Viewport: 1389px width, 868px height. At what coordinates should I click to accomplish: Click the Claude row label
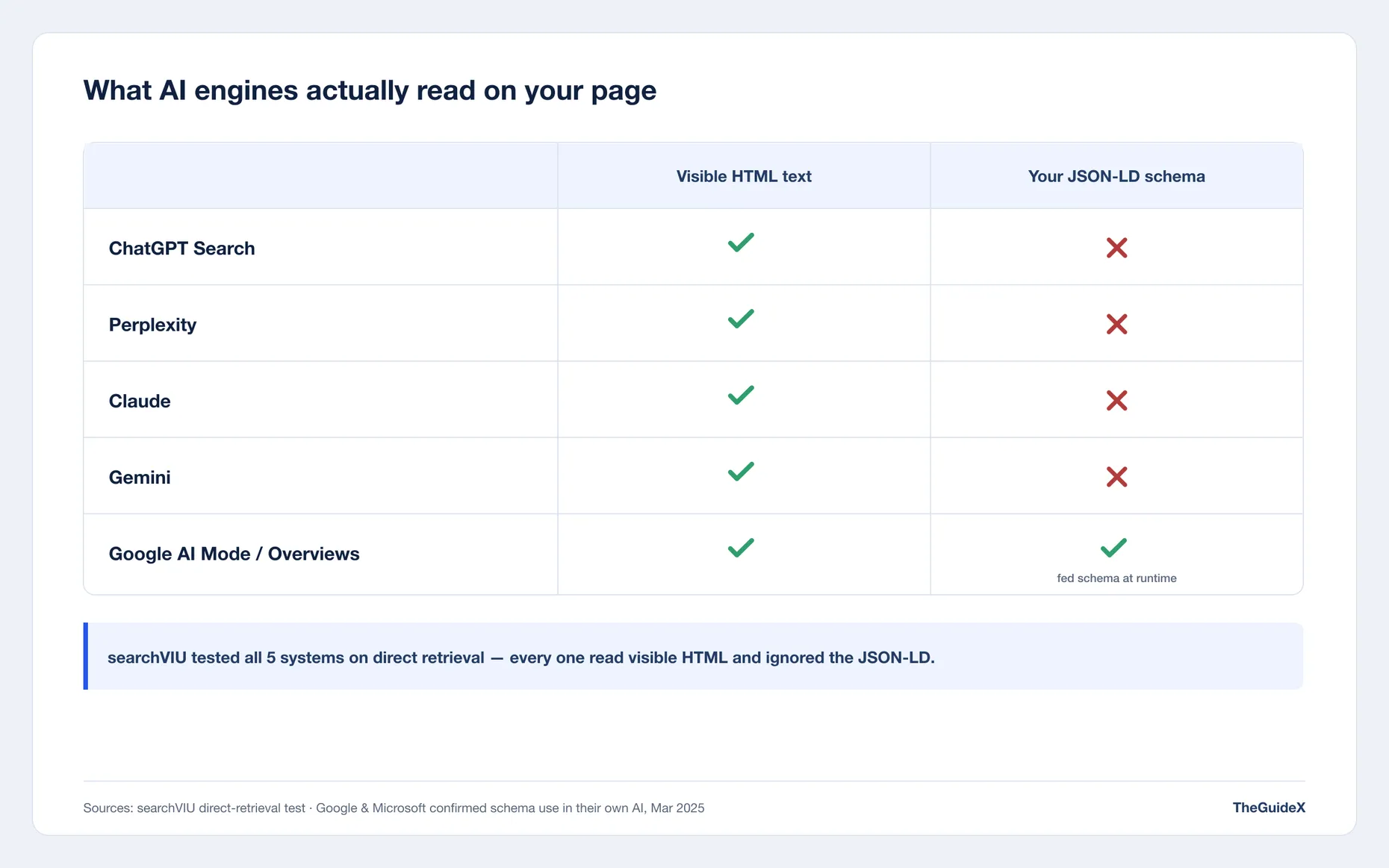coord(140,402)
